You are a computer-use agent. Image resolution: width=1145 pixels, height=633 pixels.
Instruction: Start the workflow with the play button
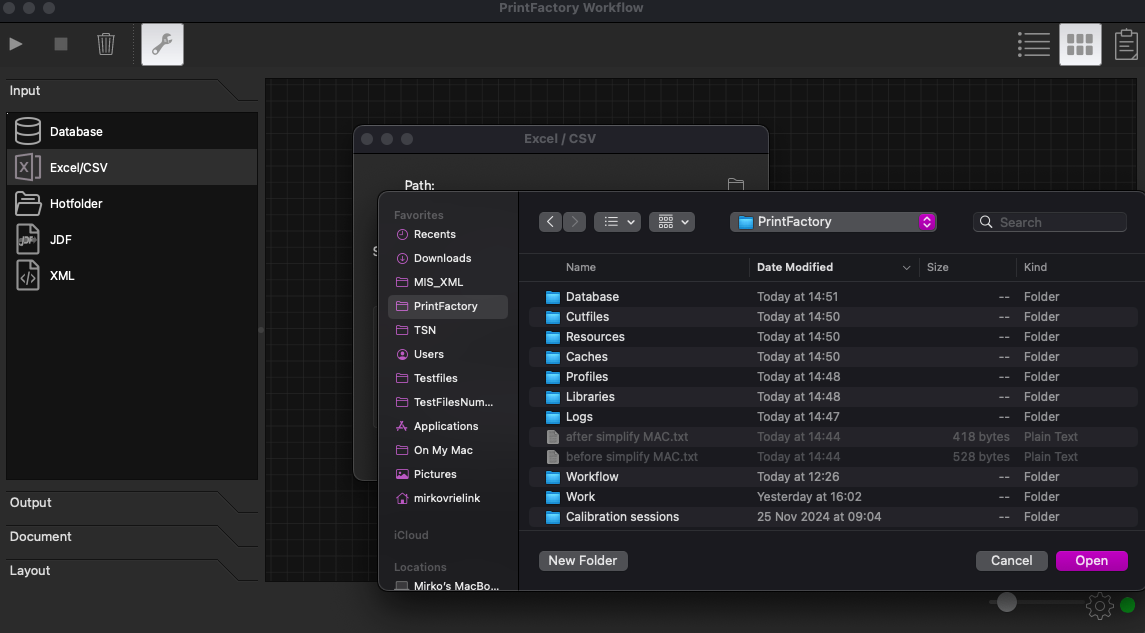point(16,45)
